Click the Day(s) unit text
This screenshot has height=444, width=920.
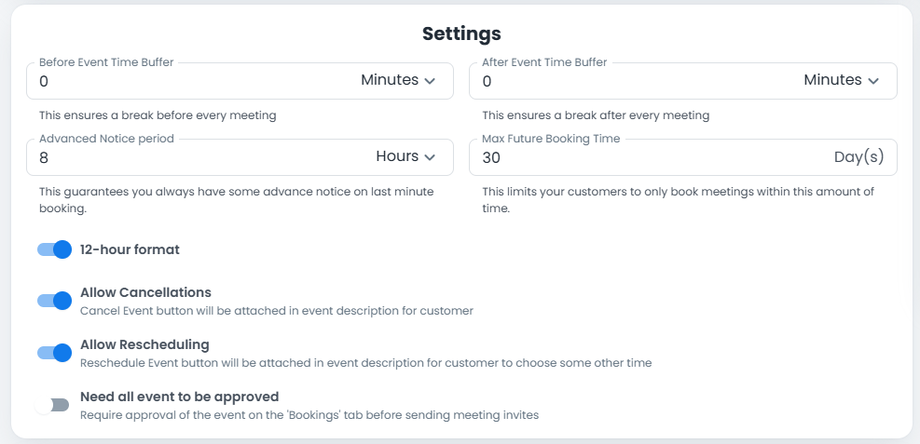[x=859, y=157]
